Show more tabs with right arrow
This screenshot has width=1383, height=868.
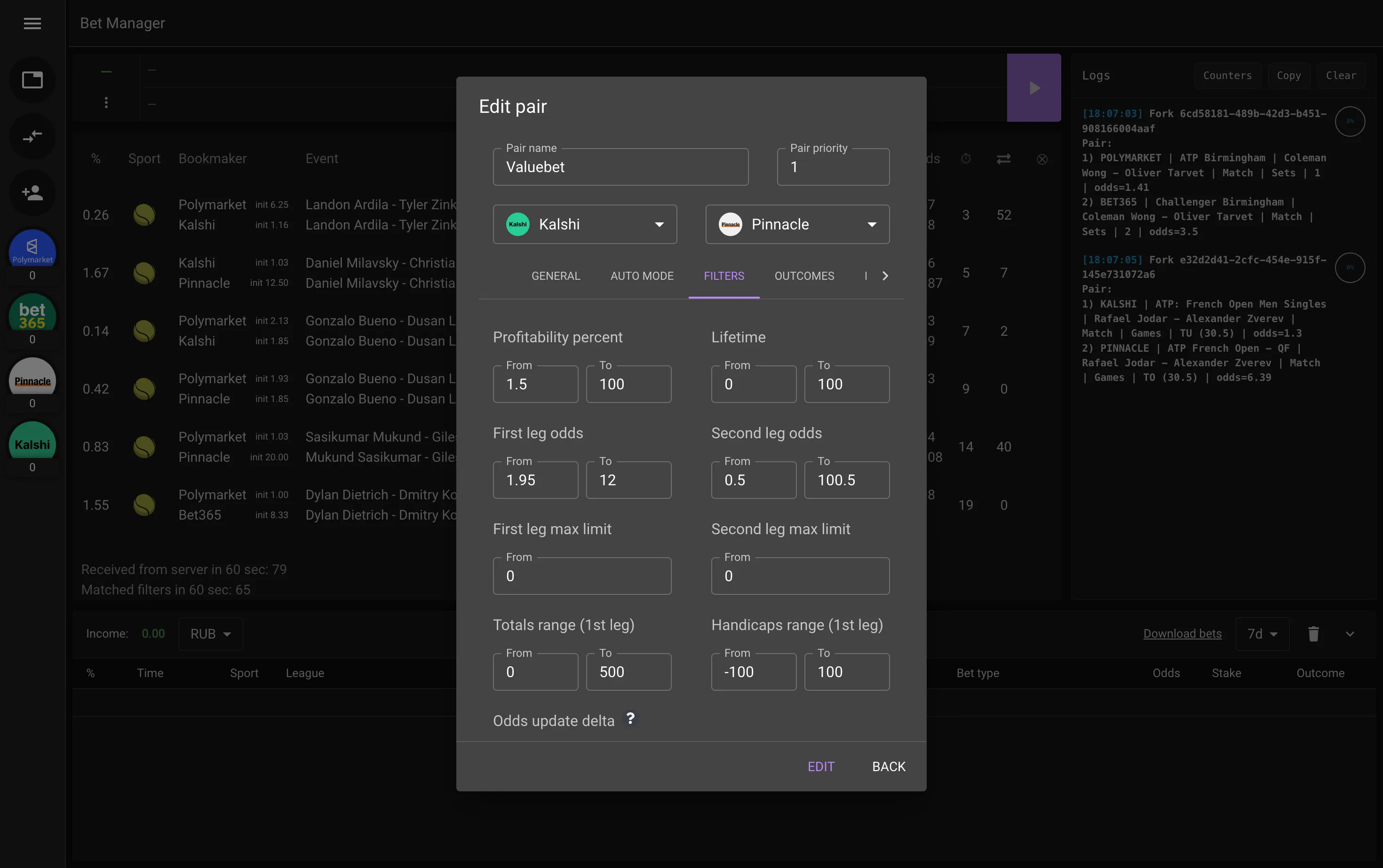pos(885,276)
